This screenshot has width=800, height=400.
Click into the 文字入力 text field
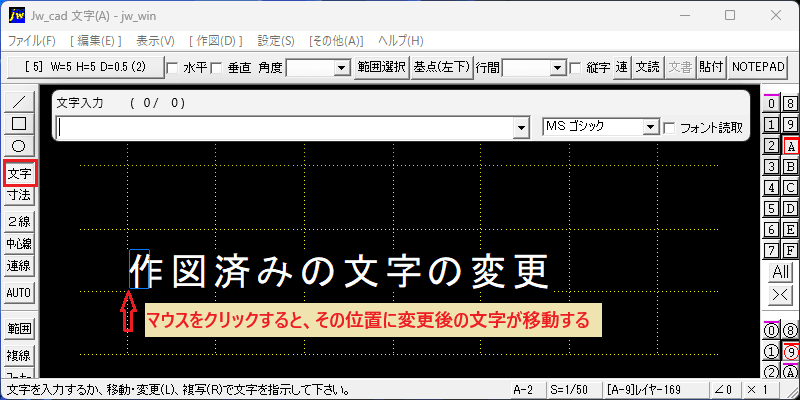click(285, 128)
